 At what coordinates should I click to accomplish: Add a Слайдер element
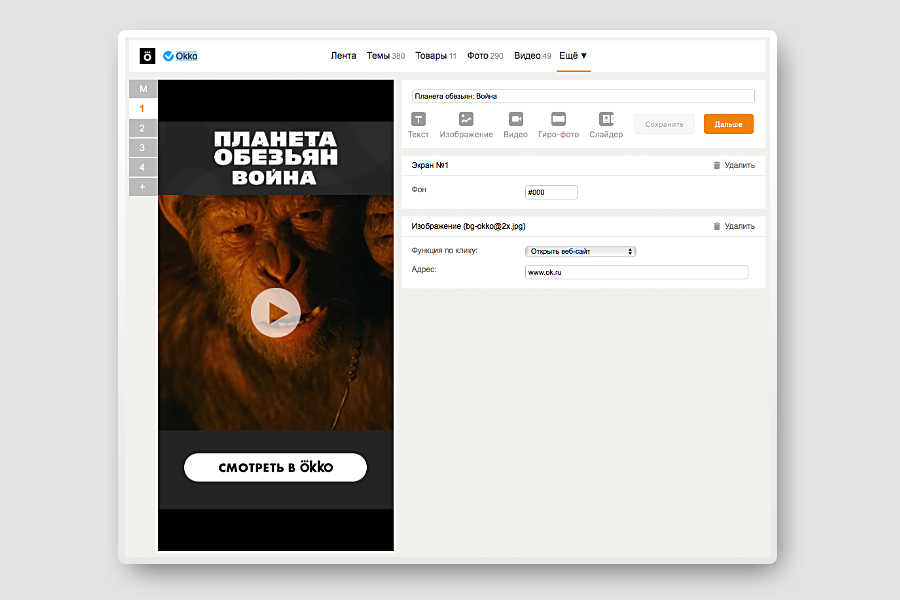pyautogui.click(x=606, y=125)
